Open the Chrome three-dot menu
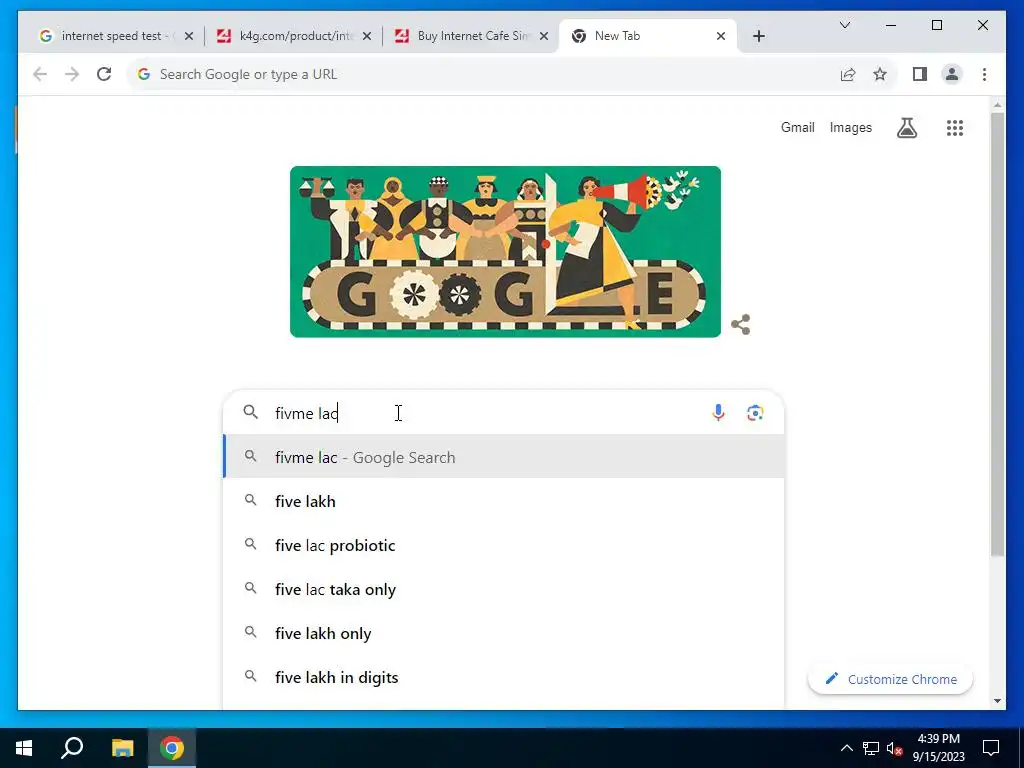This screenshot has height=768, width=1024. point(984,74)
